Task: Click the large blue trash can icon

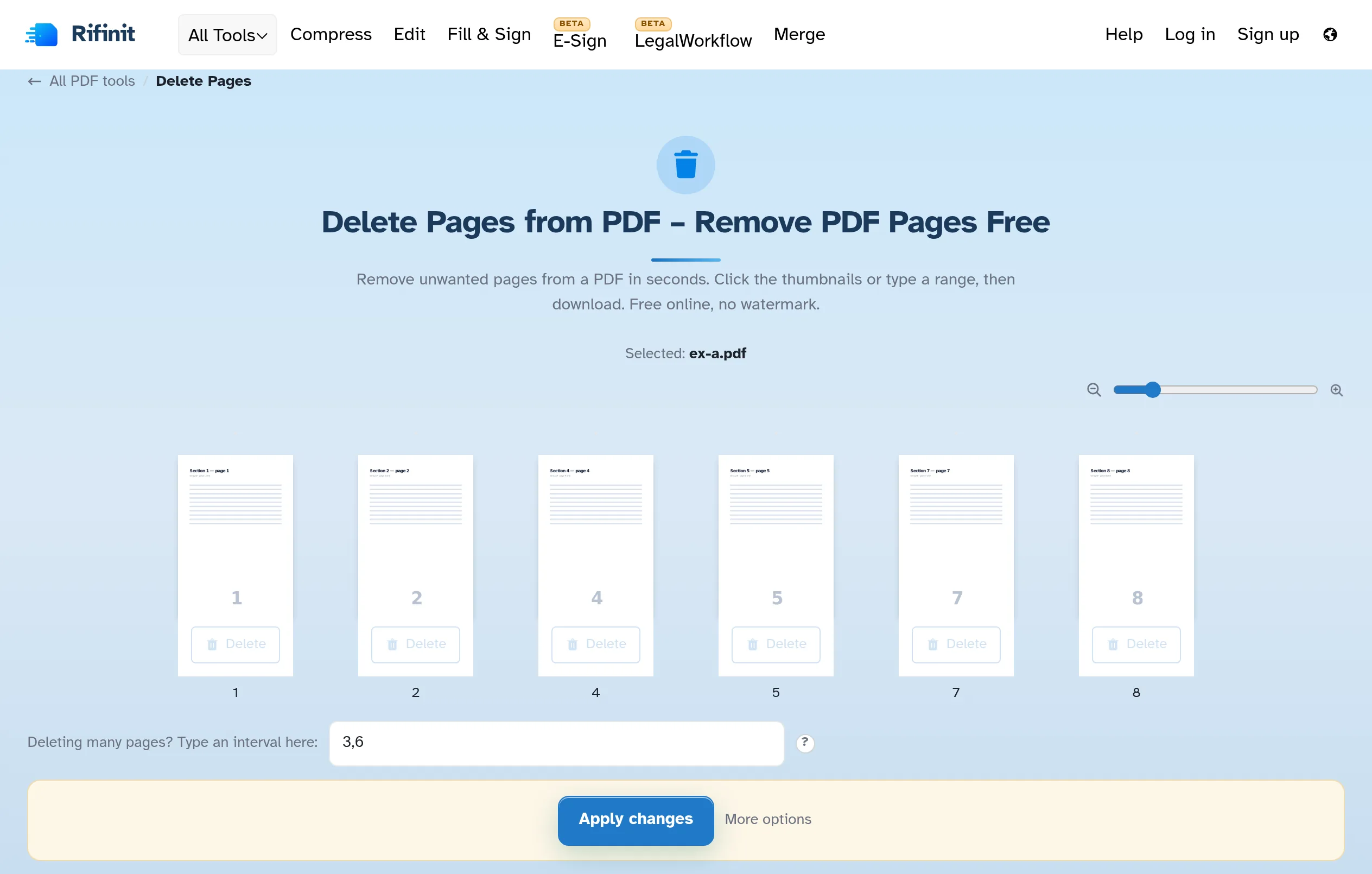Action: 685,164
